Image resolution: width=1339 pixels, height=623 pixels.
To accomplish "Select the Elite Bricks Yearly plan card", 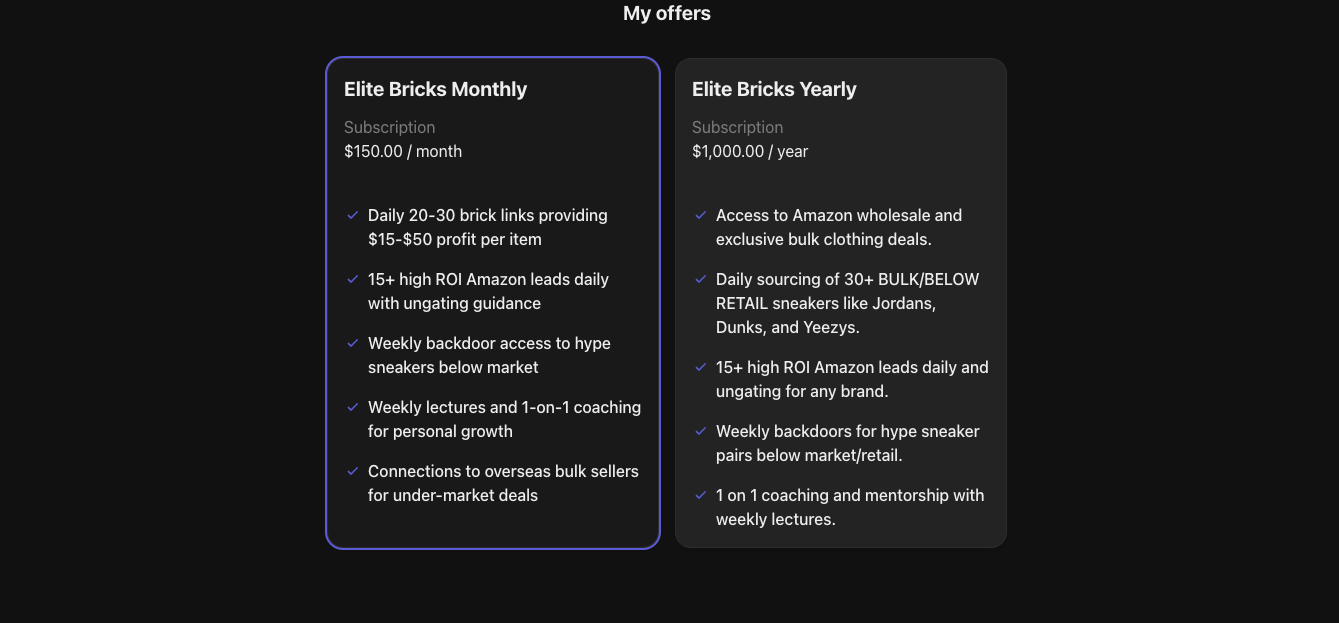I will point(840,300).
